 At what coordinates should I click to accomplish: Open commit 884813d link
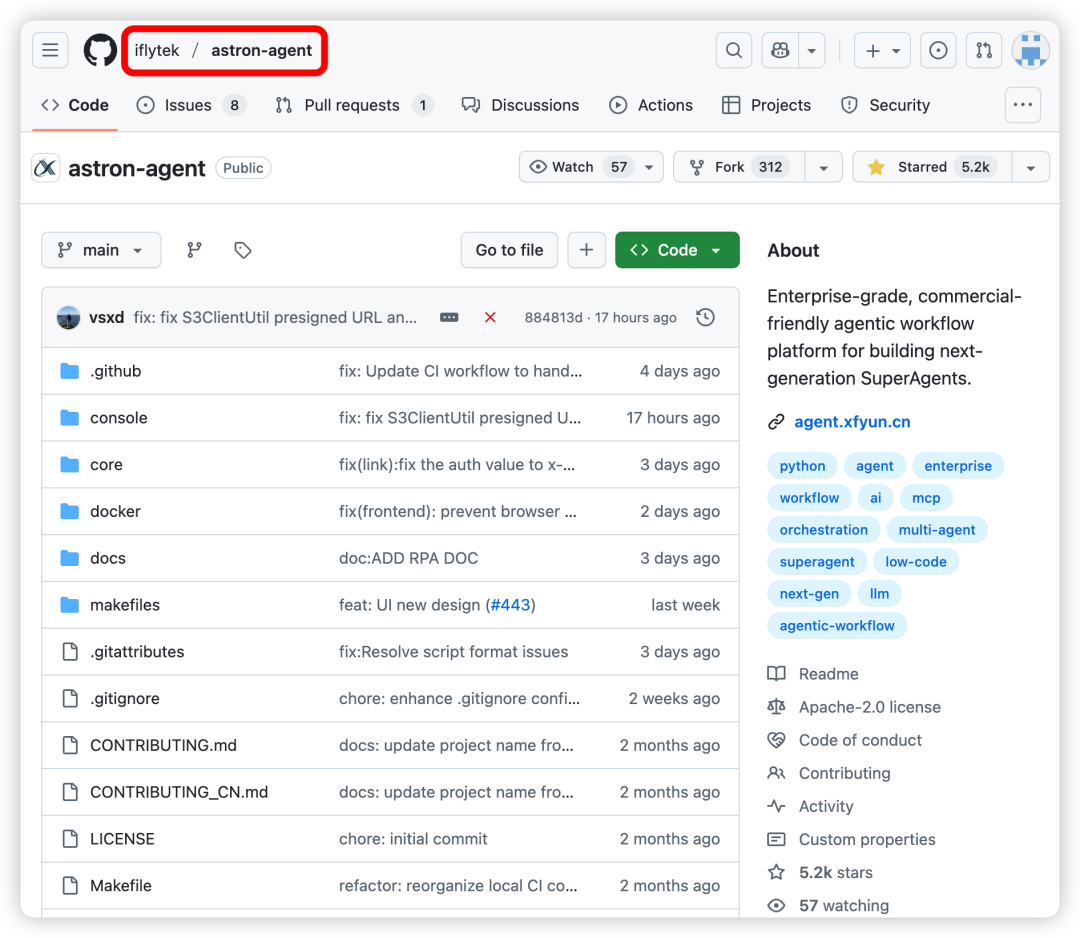point(553,317)
